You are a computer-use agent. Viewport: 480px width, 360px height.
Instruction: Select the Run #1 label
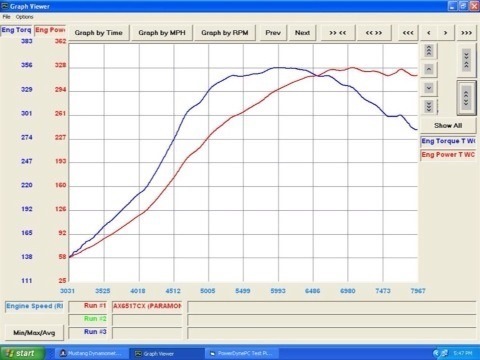click(88, 306)
